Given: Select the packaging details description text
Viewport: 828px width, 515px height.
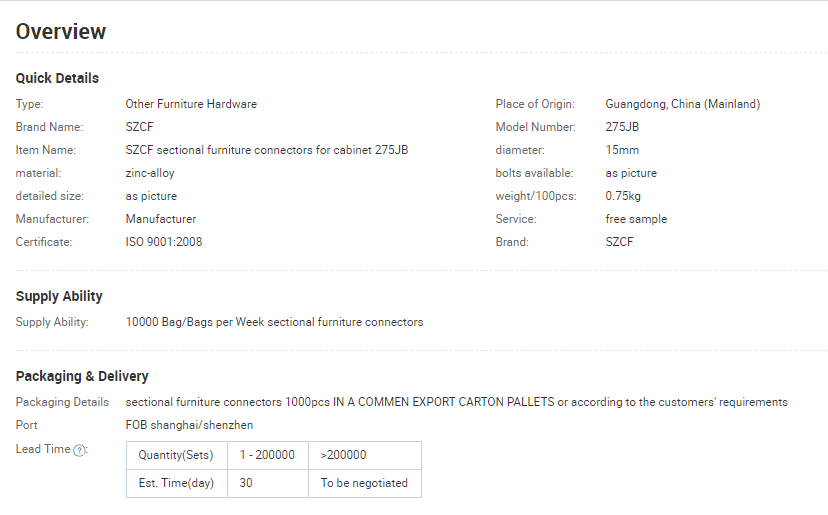Looking at the screenshot, I should 456,402.
